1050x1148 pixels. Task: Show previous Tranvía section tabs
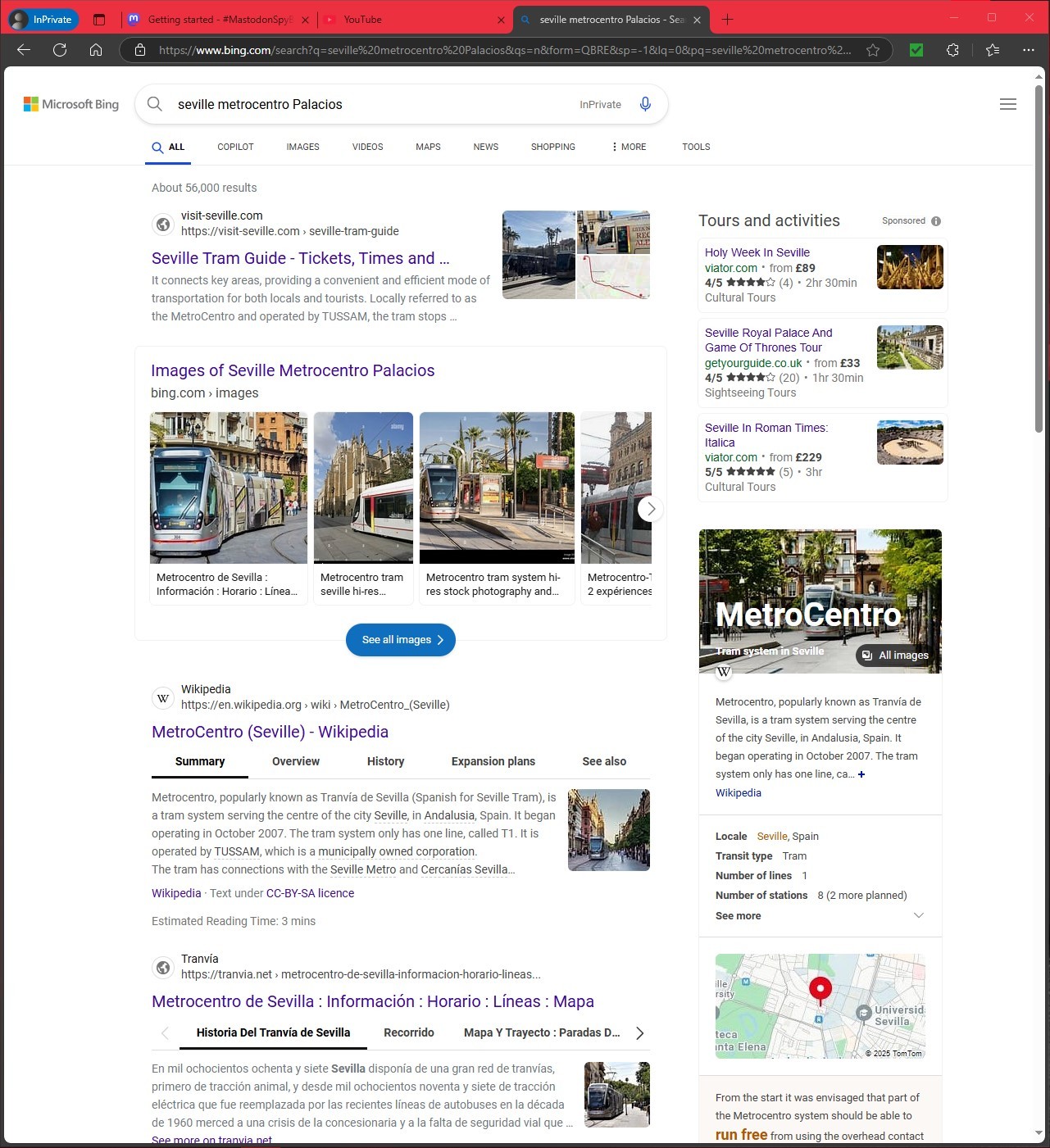point(165,1033)
